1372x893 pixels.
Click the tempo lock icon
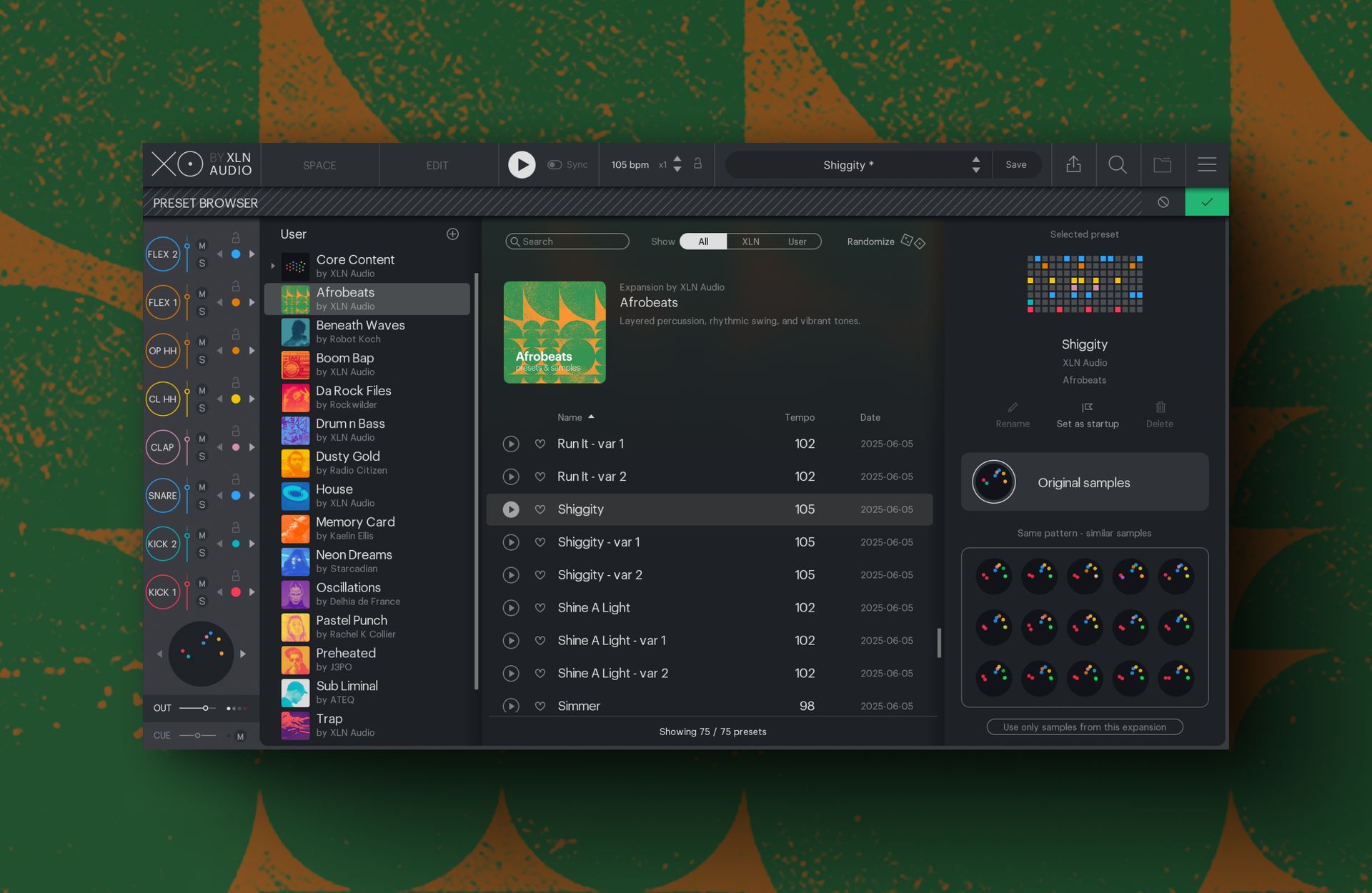698,164
